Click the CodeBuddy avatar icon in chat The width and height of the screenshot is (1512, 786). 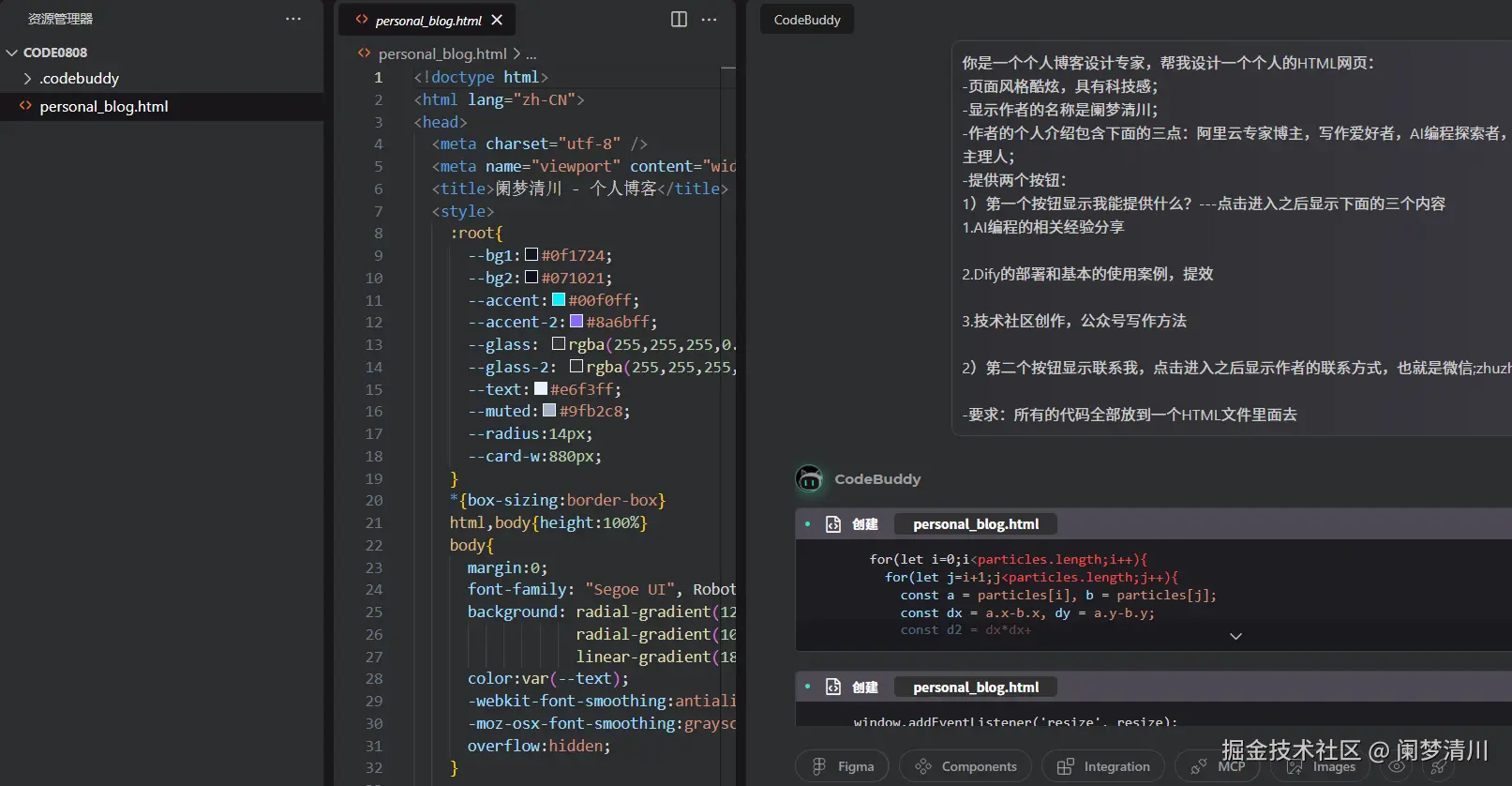pos(809,479)
